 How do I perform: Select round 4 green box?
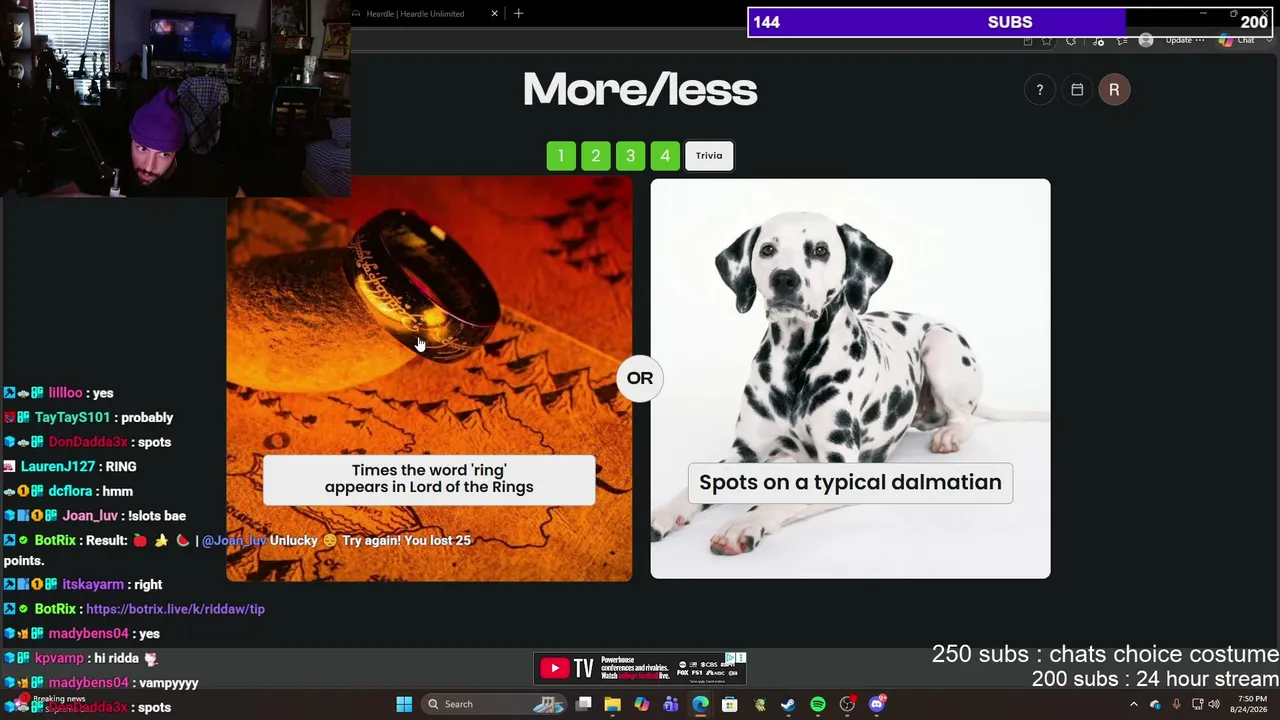(665, 156)
